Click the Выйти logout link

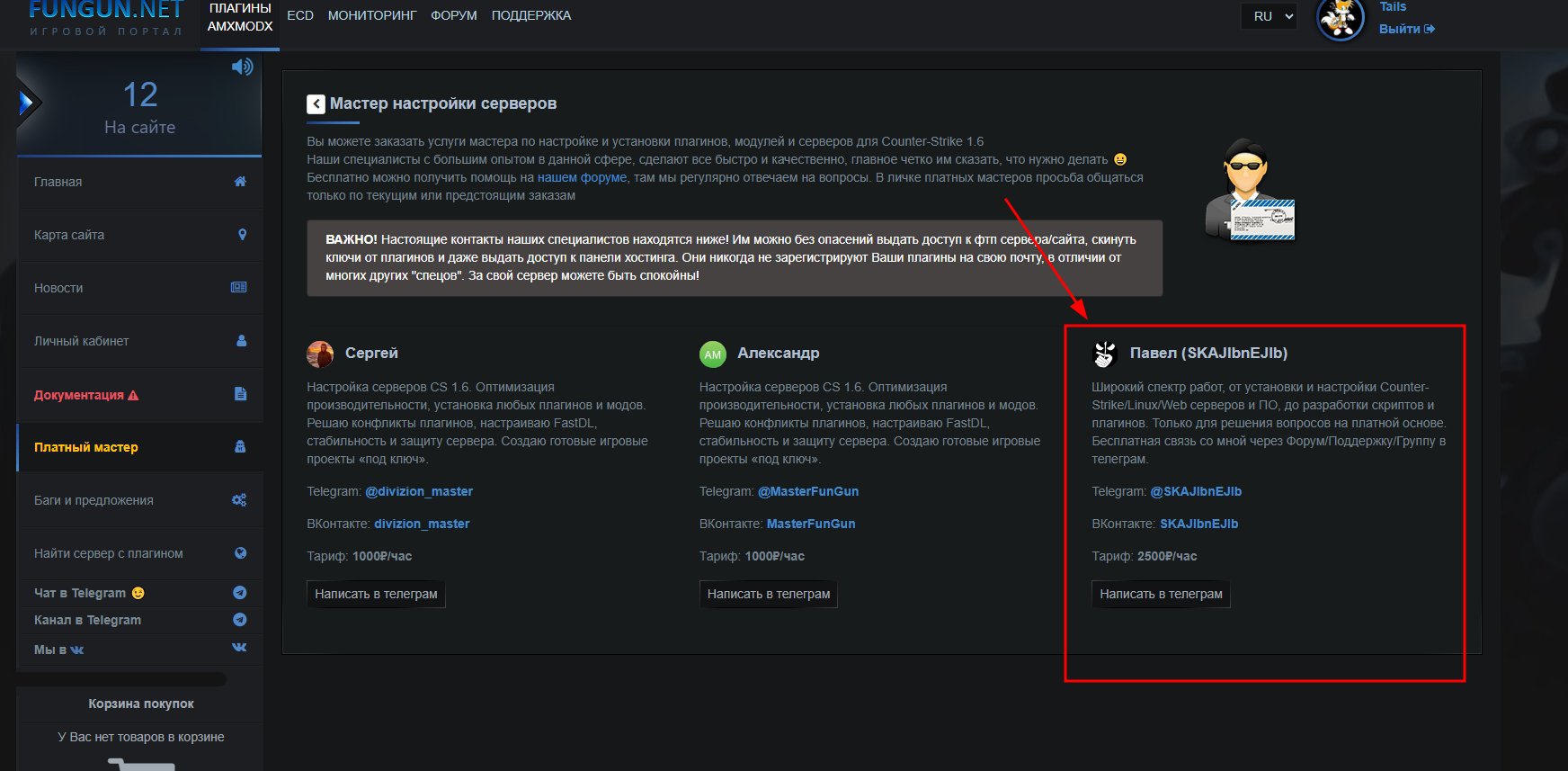[x=1407, y=29]
